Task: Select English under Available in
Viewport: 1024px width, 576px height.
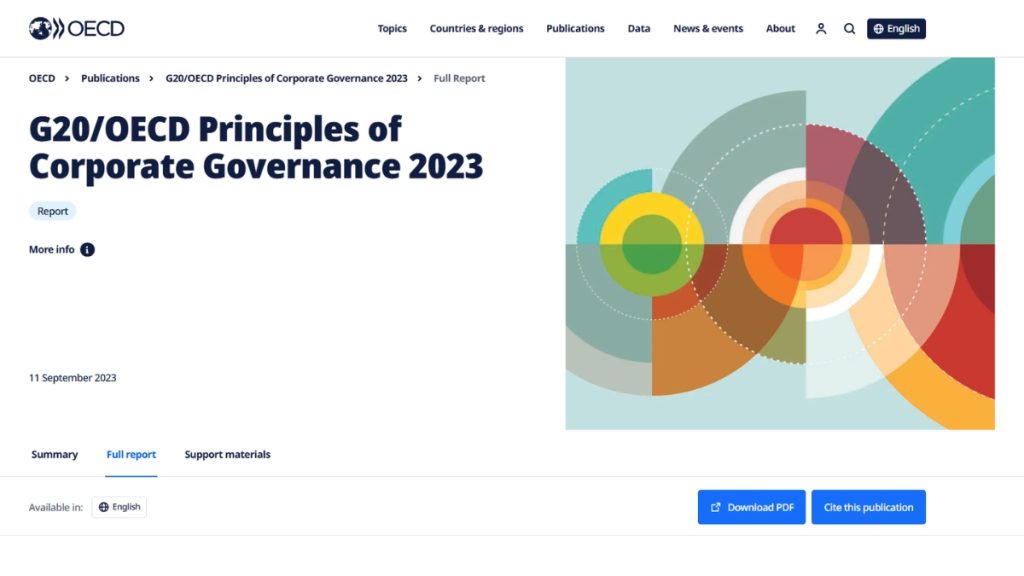Action: (119, 507)
